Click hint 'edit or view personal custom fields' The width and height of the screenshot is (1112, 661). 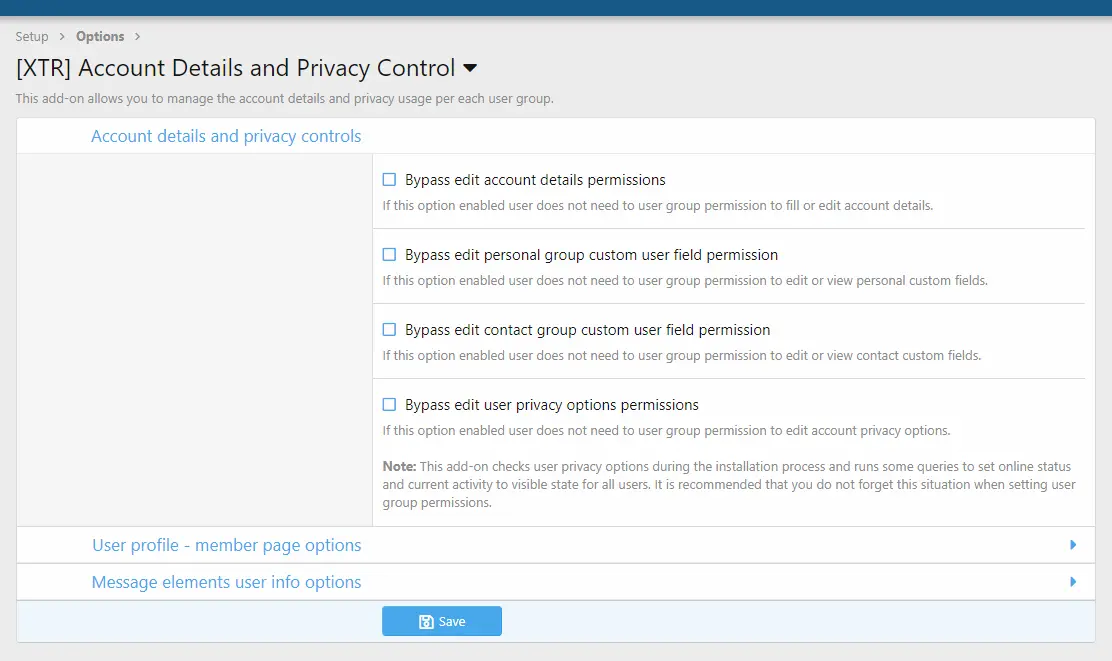pyautogui.click(x=685, y=281)
